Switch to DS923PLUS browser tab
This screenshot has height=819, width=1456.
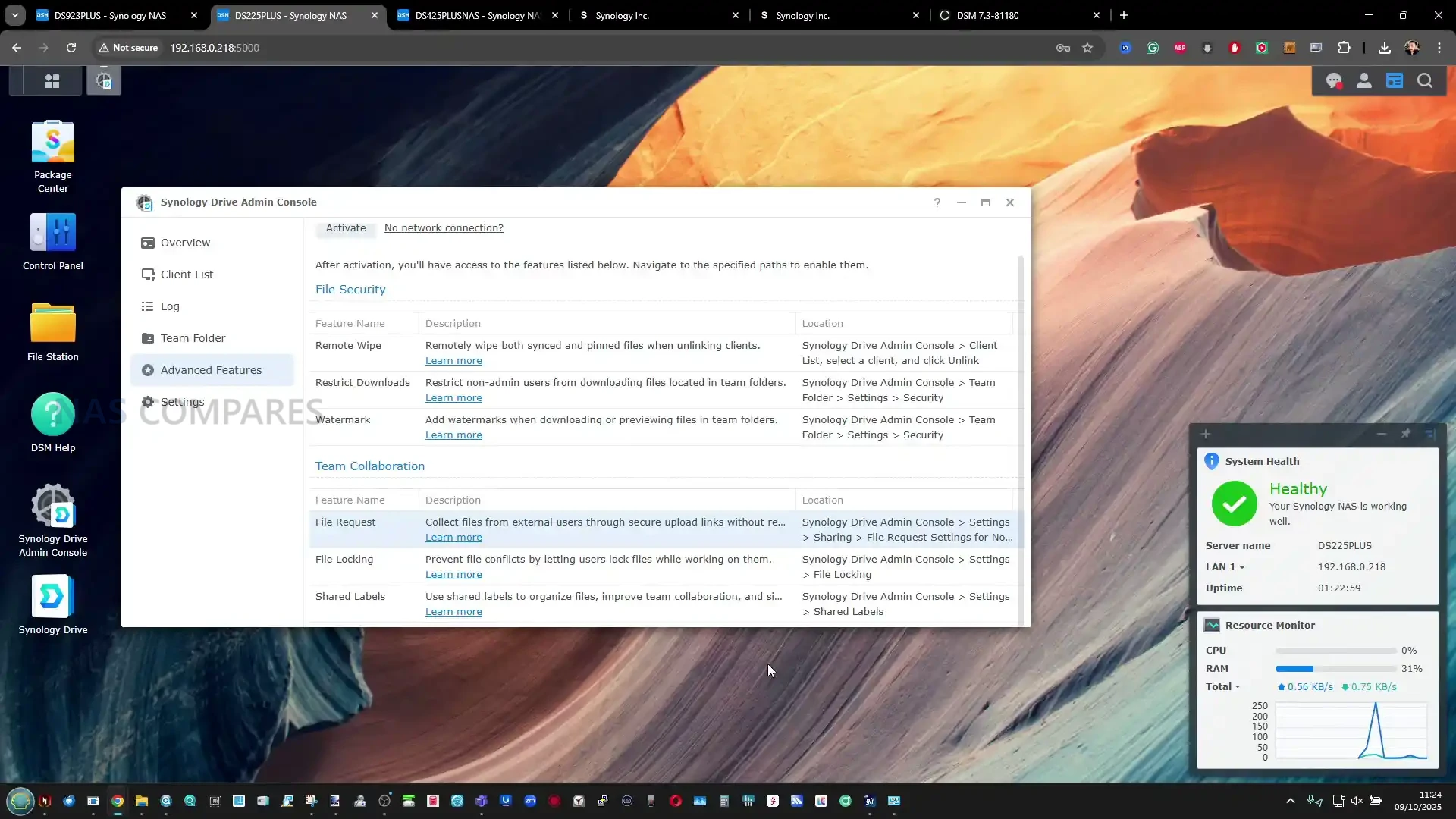coord(110,15)
